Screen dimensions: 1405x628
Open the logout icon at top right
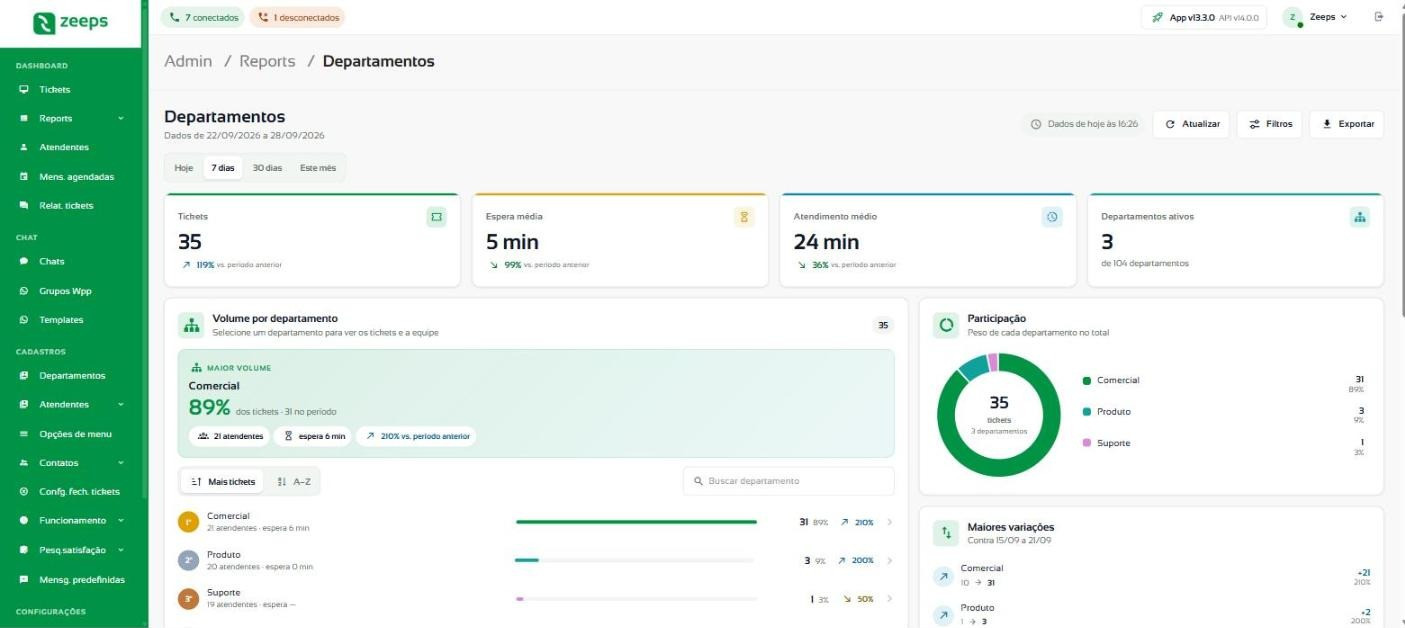[1379, 17]
